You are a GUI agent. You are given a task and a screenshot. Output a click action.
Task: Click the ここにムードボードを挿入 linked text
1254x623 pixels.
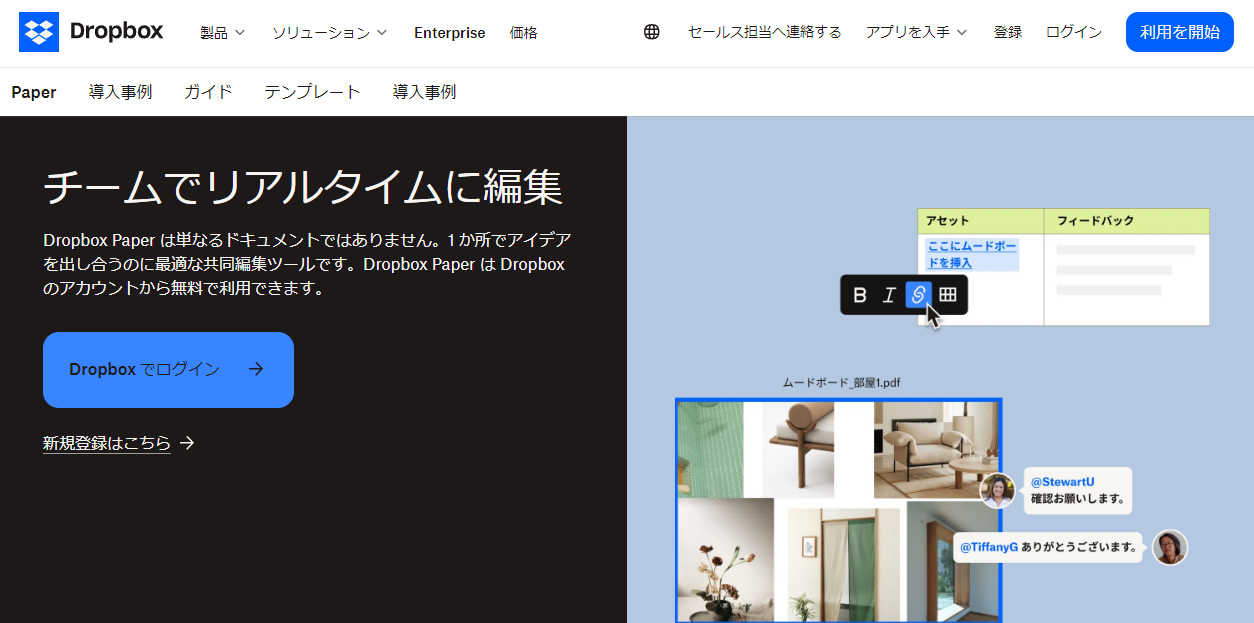(x=972, y=254)
